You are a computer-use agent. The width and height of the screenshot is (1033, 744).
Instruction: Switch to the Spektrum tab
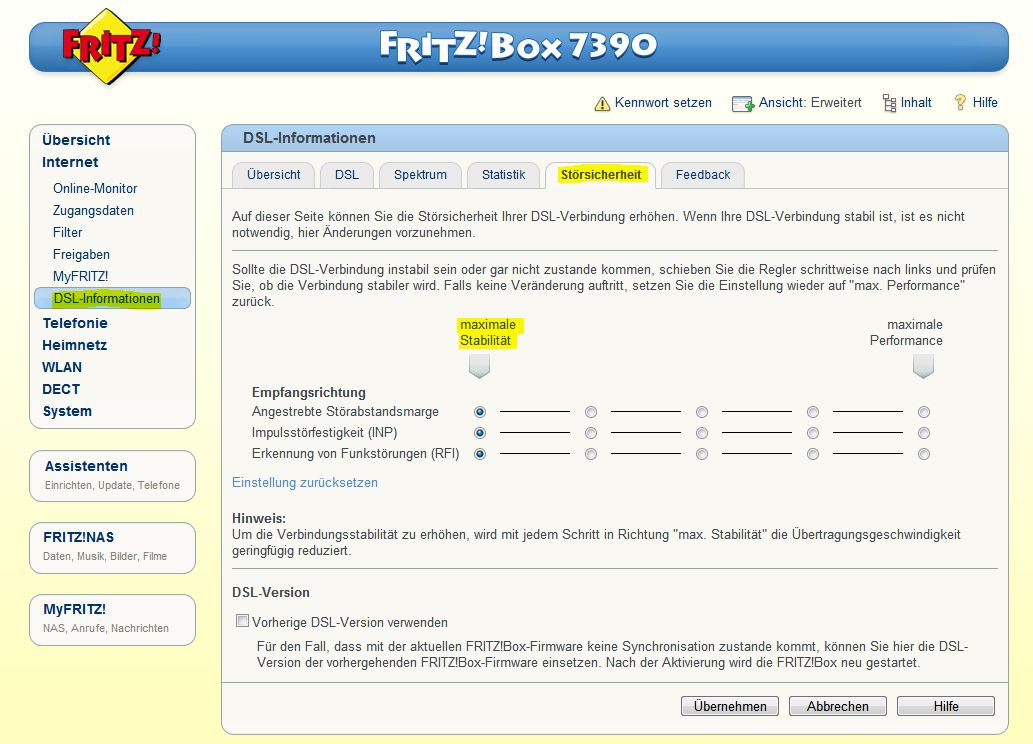[x=420, y=175]
